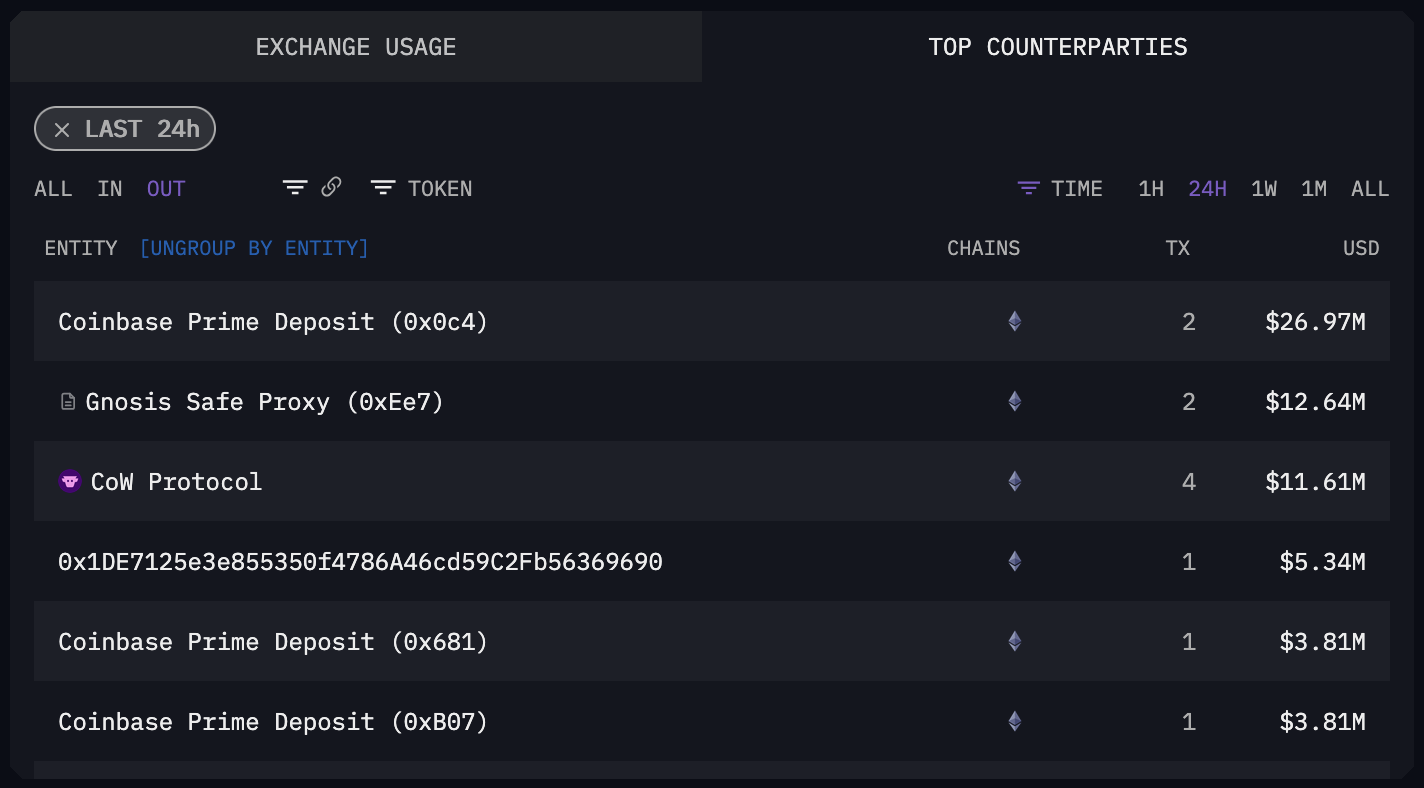Set time range to 1M
The image size is (1424, 788).
pyautogui.click(x=1314, y=189)
